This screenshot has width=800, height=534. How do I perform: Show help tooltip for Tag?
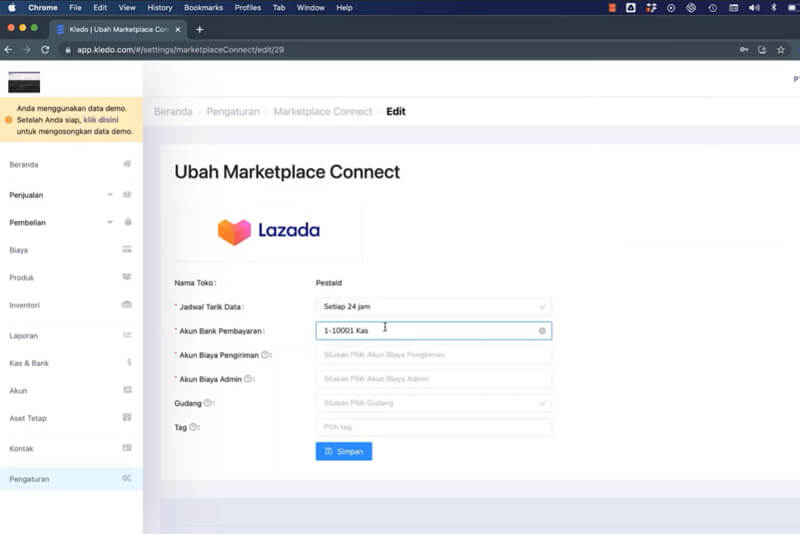click(193, 427)
